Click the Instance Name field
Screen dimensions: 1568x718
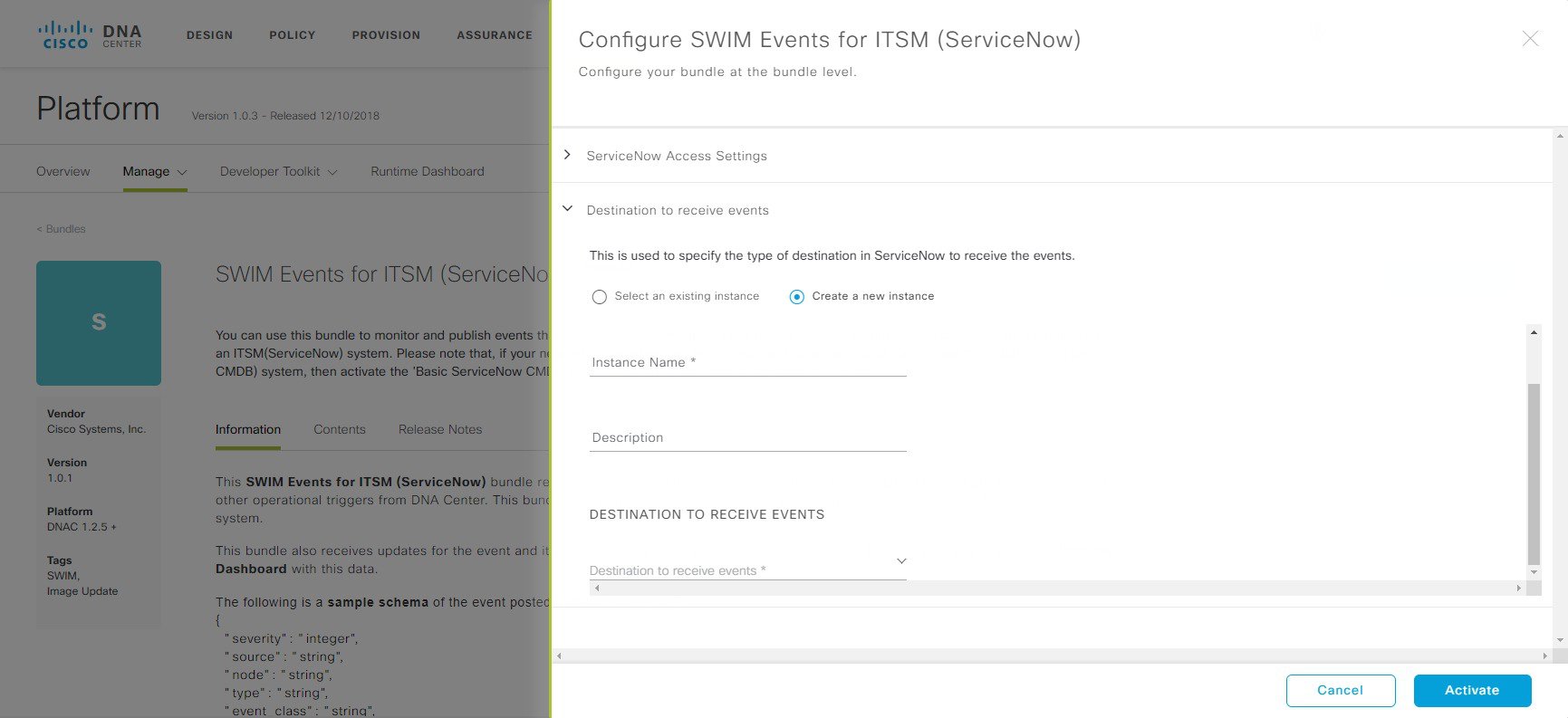click(748, 362)
